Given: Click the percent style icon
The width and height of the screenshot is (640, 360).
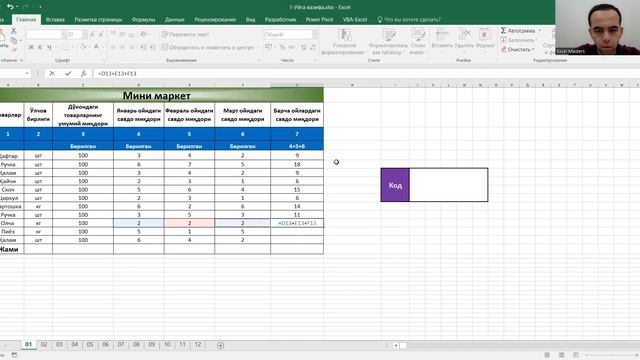Looking at the screenshot, I should point(282,47).
